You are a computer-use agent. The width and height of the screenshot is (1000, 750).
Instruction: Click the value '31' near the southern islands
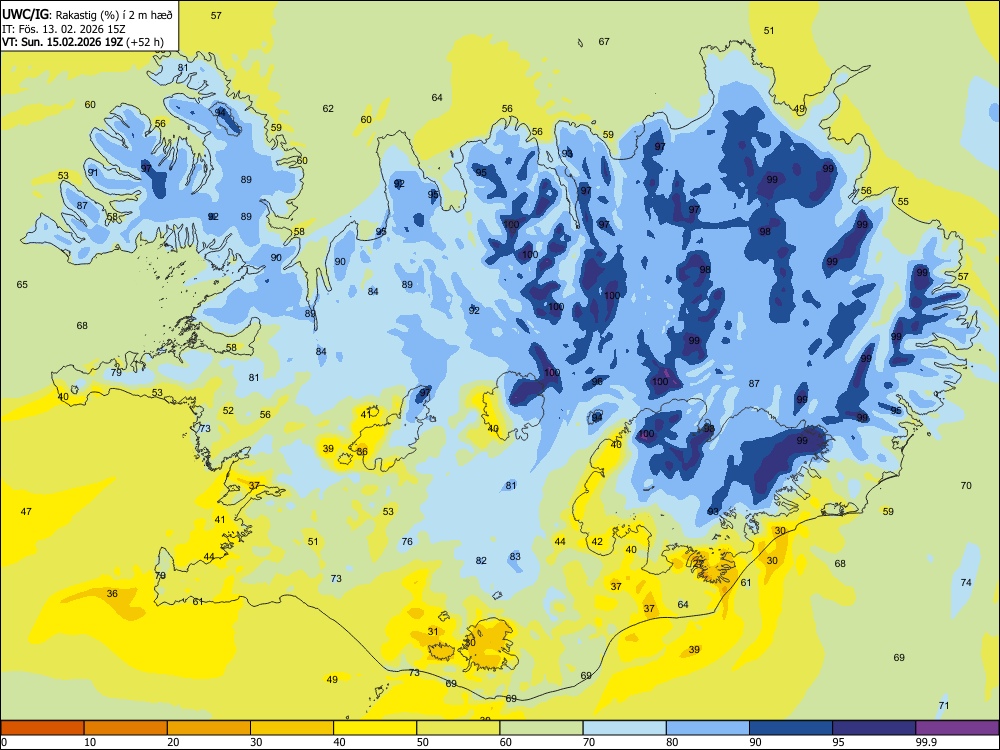(433, 631)
